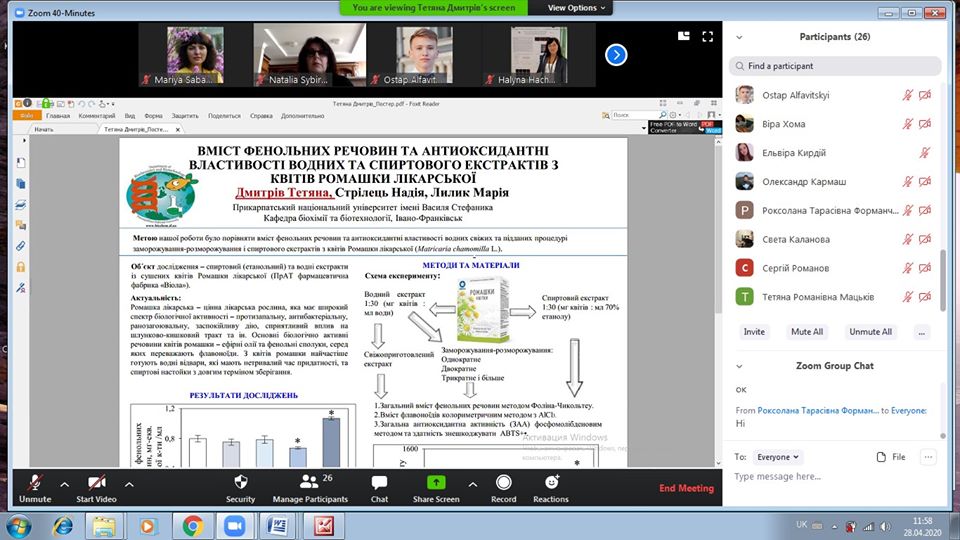Image resolution: width=960 pixels, height=540 pixels.
Task: Open the Chat icon in toolbar
Action: click(x=379, y=482)
